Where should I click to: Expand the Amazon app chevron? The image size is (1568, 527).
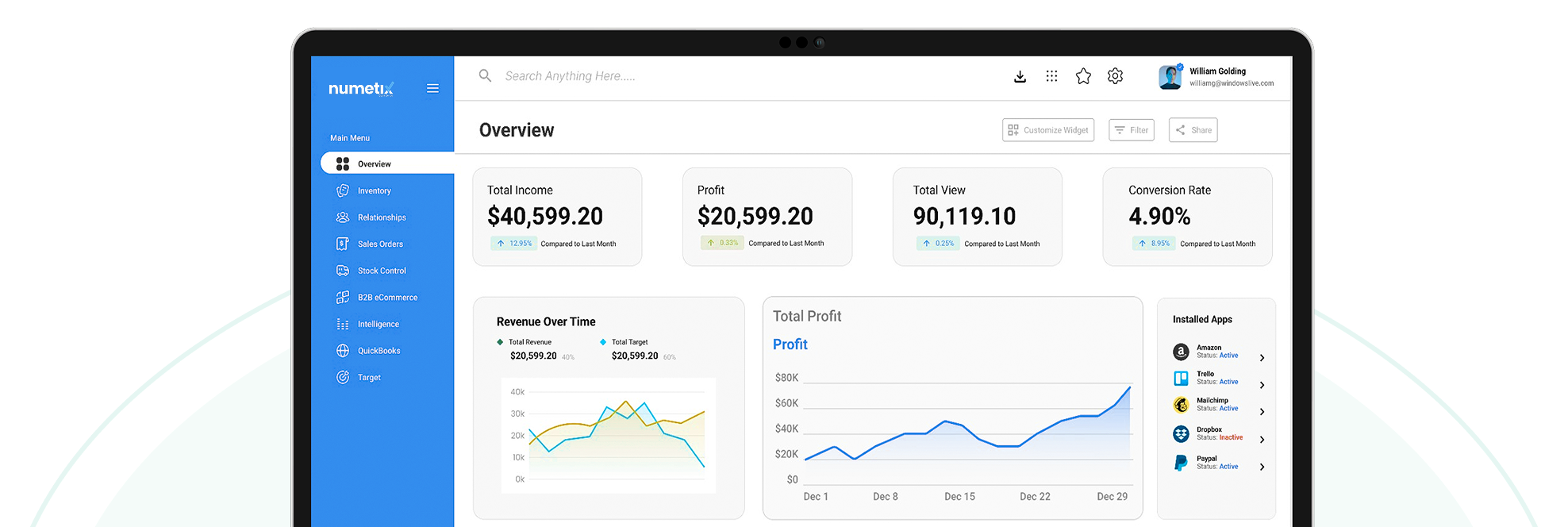(1262, 358)
